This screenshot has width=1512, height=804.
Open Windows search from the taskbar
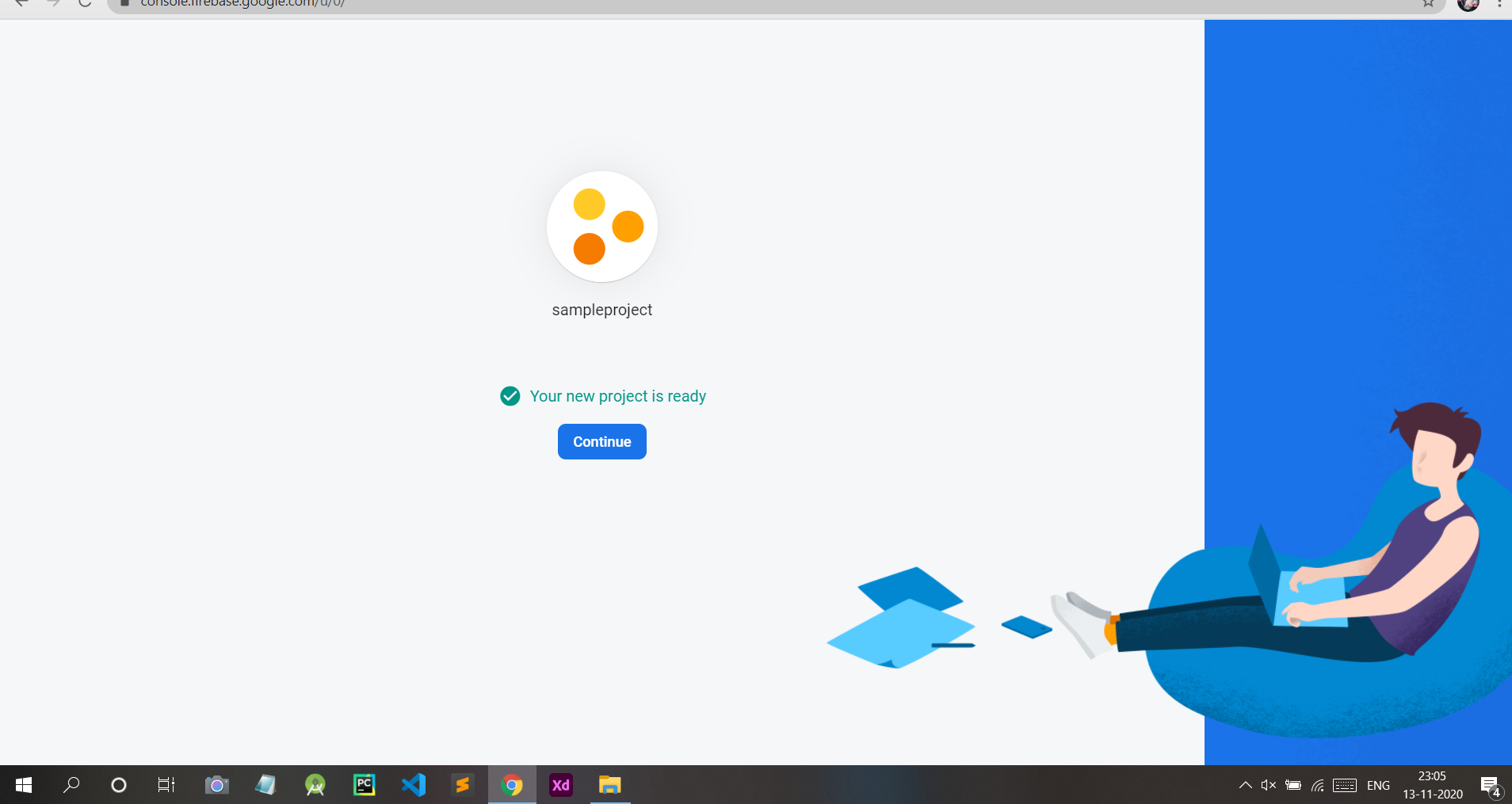[71, 785]
